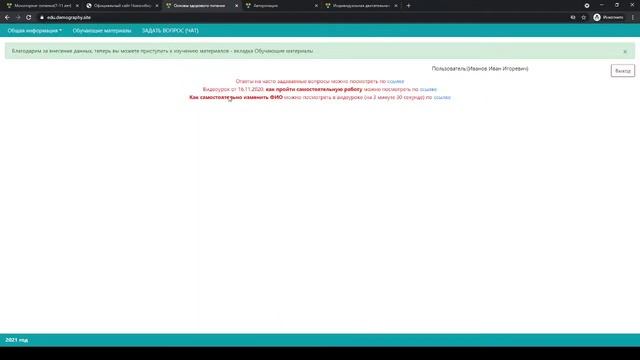This screenshot has height=360, width=640.
Task: Dismiss the green notification banner
Action: coord(625,51)
